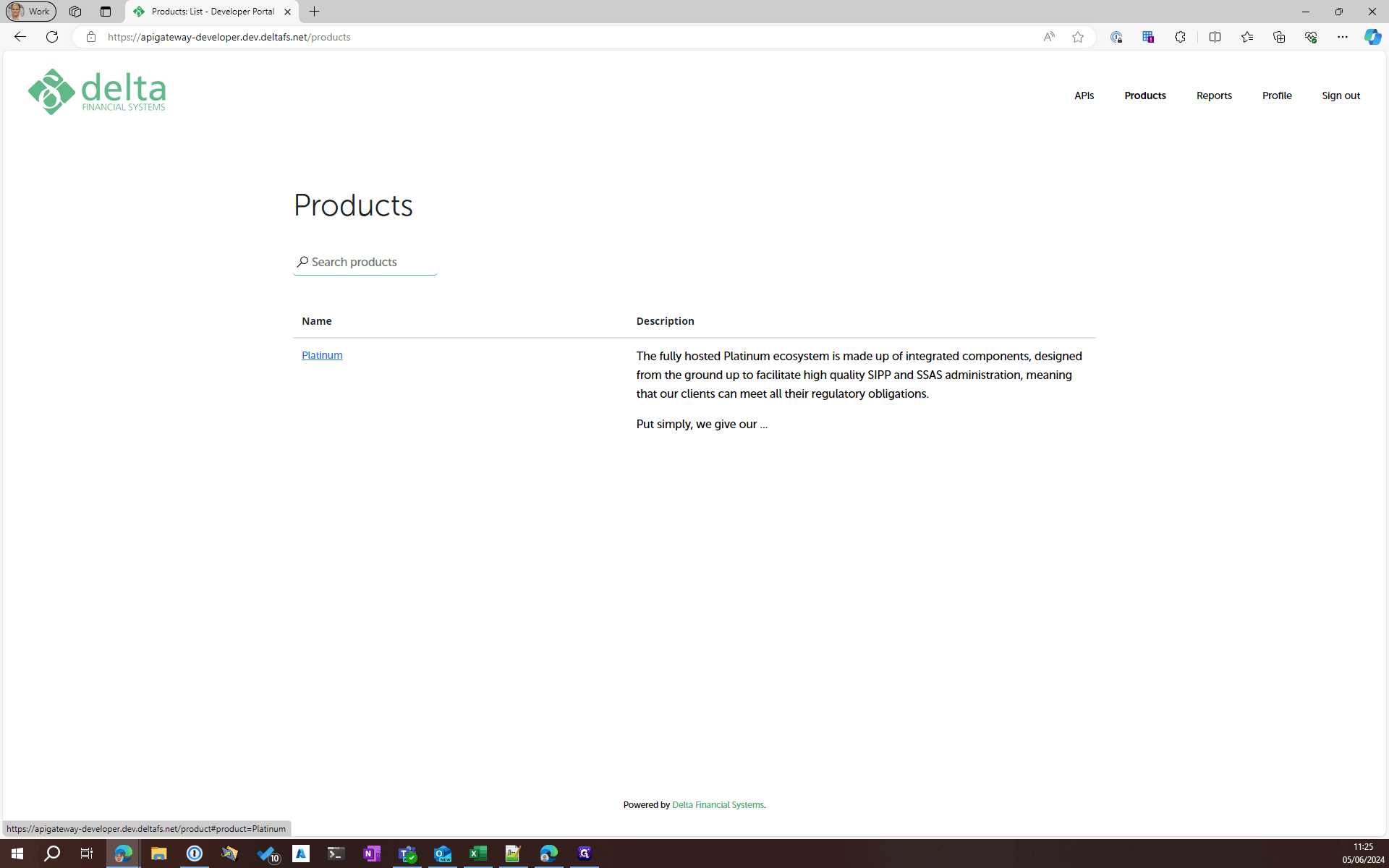Open Settings and more ellipsis menu
The width and height of the screenshot is (1389, 868).
tap(1343, 37)
